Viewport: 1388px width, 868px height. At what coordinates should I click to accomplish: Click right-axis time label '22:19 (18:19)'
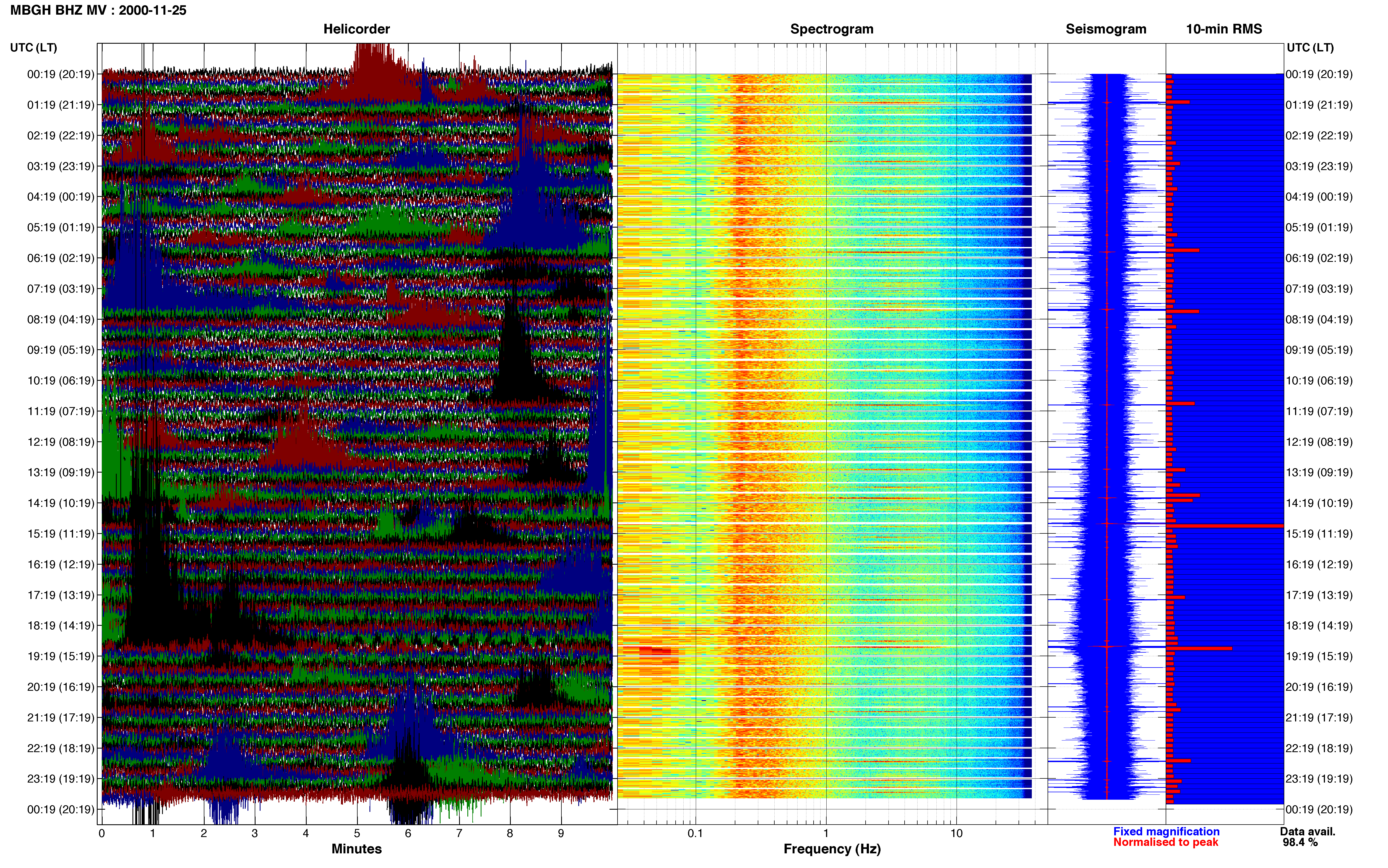[1319, 748]
